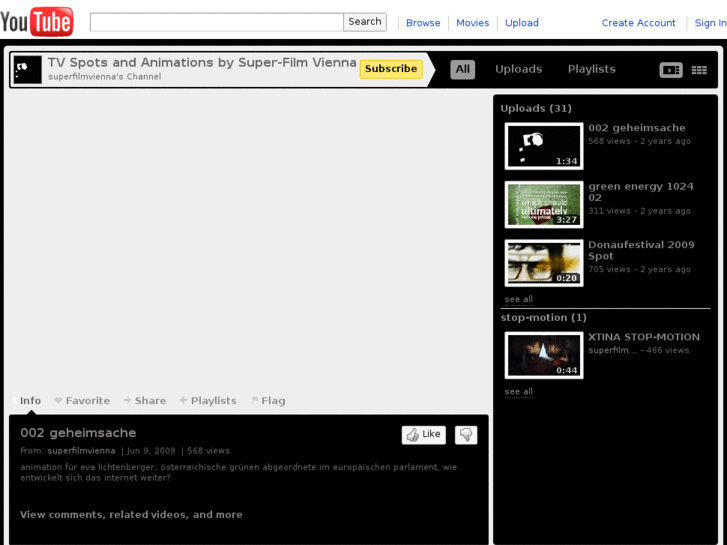The image size is (727, 545).
Task: Switch to grid view icon
Action: tap(699, 70)
